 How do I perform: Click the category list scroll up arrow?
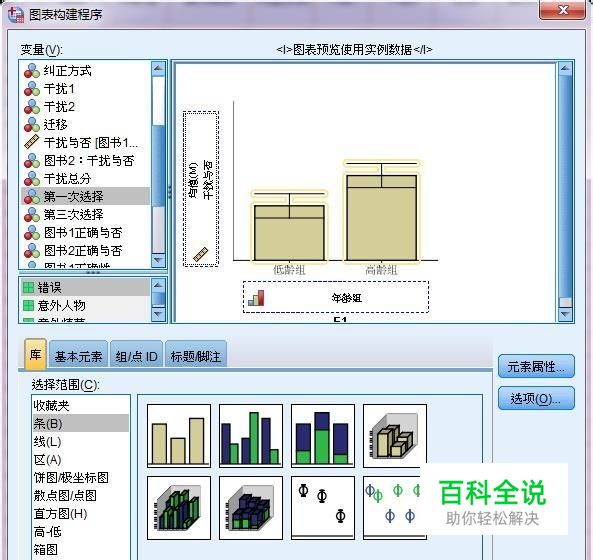158,285
